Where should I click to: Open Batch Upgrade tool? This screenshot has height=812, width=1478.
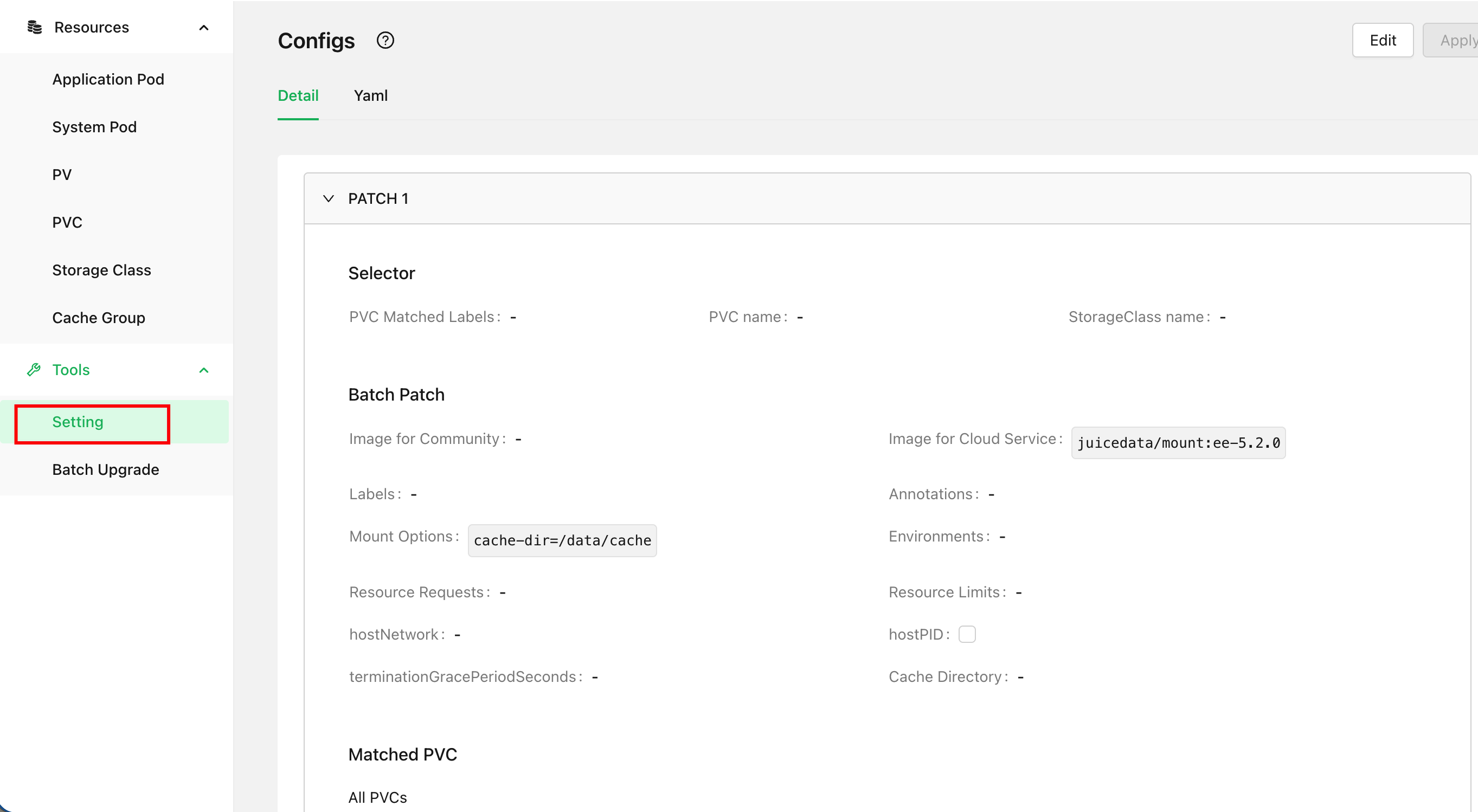coord(106,469)
